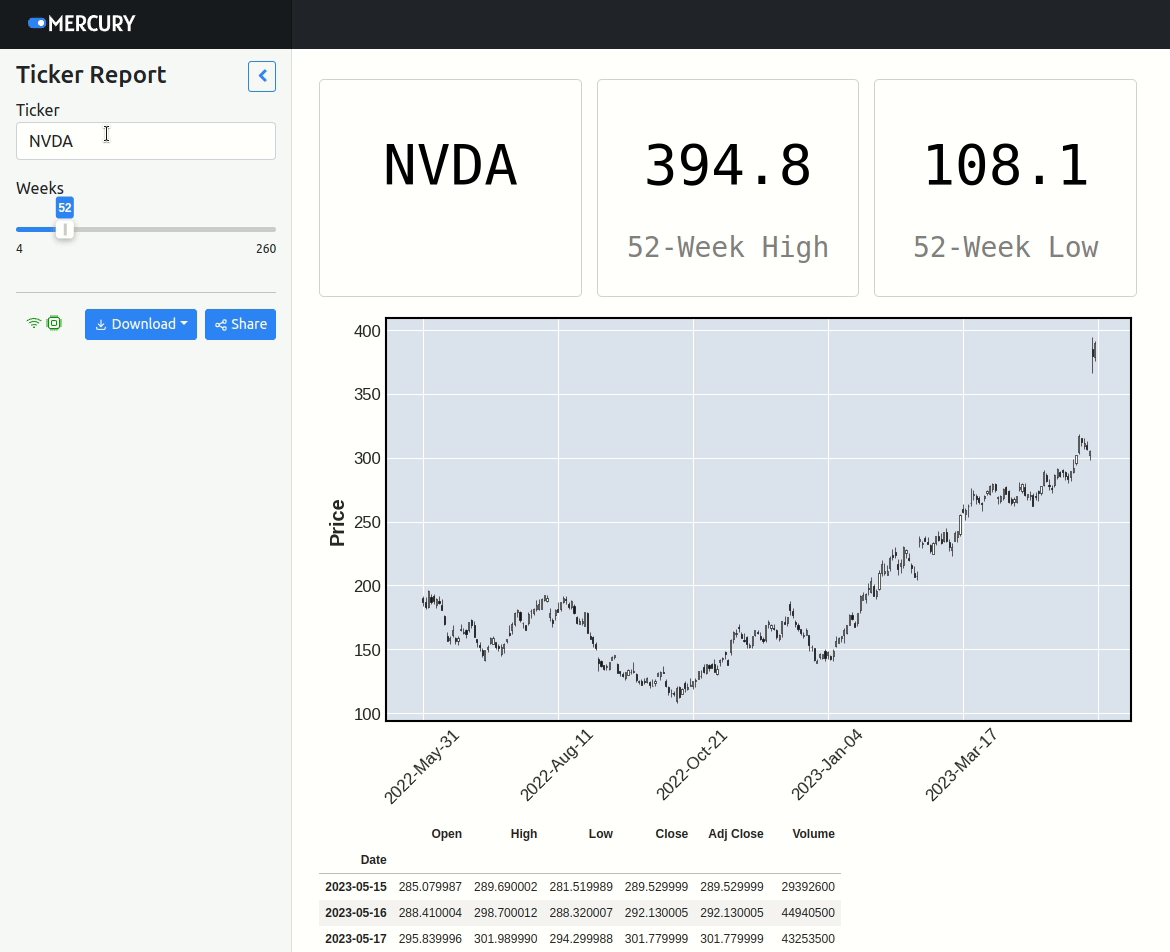Click the blue left chevron icon beside Ticker Report
This screenshot has width=1170, height=952.
click(x=261, y=76)
